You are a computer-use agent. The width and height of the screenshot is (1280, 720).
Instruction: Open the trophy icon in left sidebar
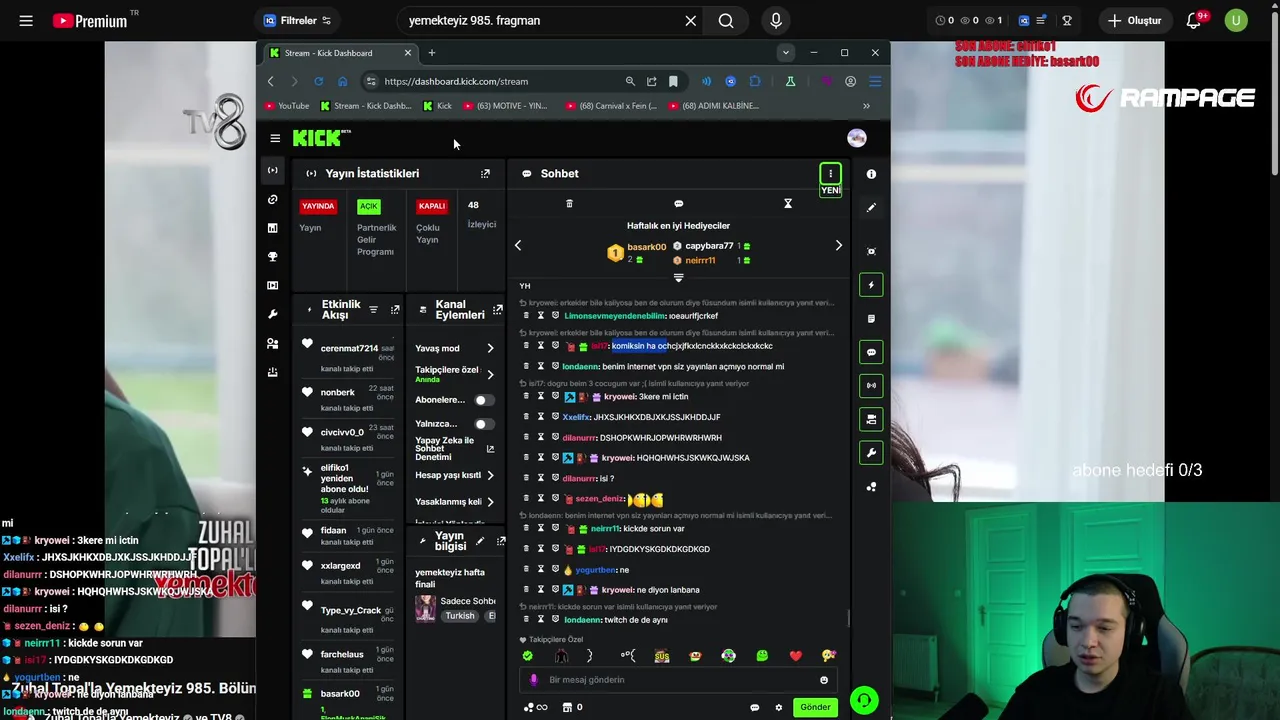tap(272, 256)
